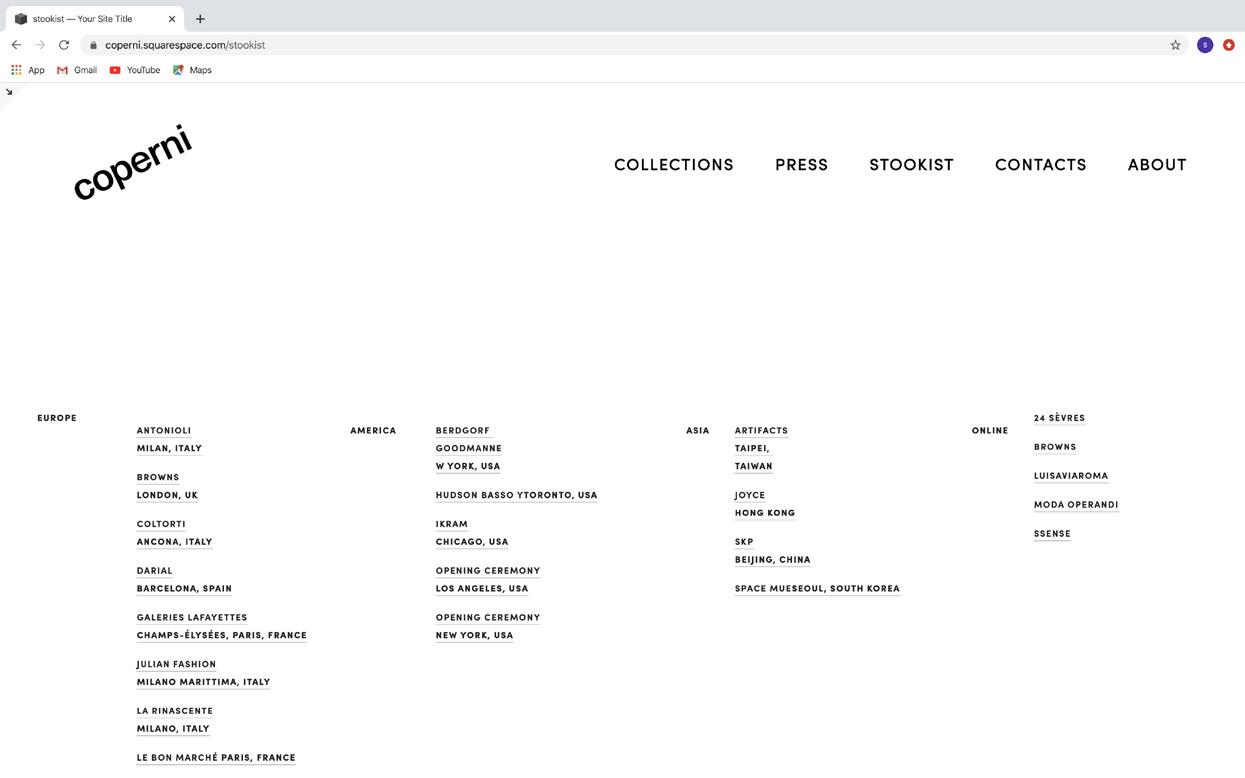The image size is (1245, 778).
Task: Click Champs-Élysées, Paris, France link
Action: point(222,637)
